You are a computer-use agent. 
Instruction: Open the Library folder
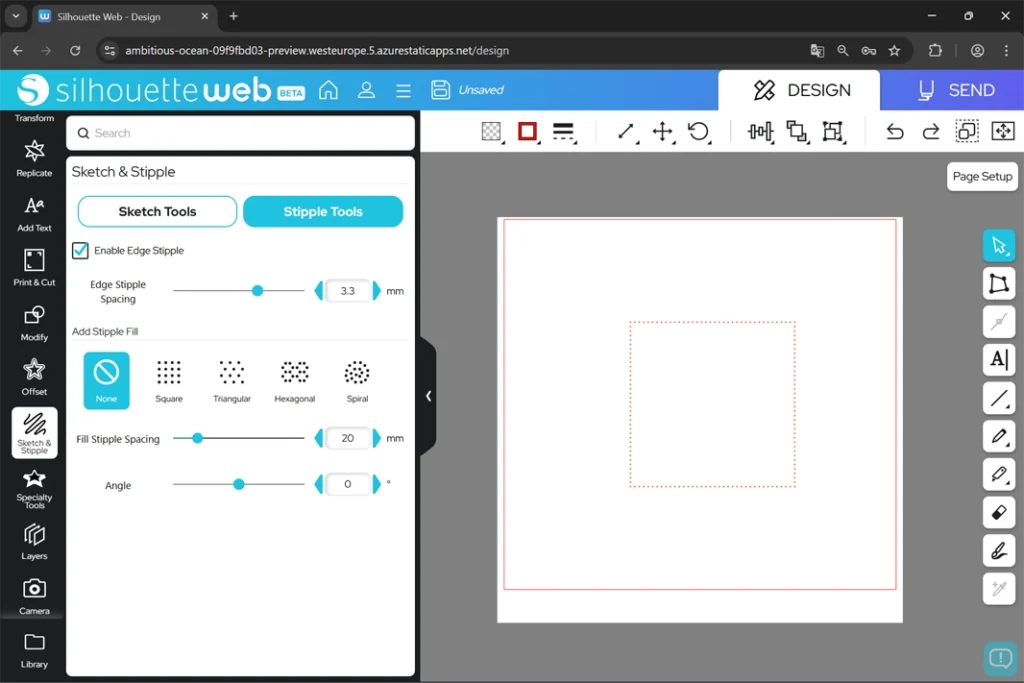[34, 649]
